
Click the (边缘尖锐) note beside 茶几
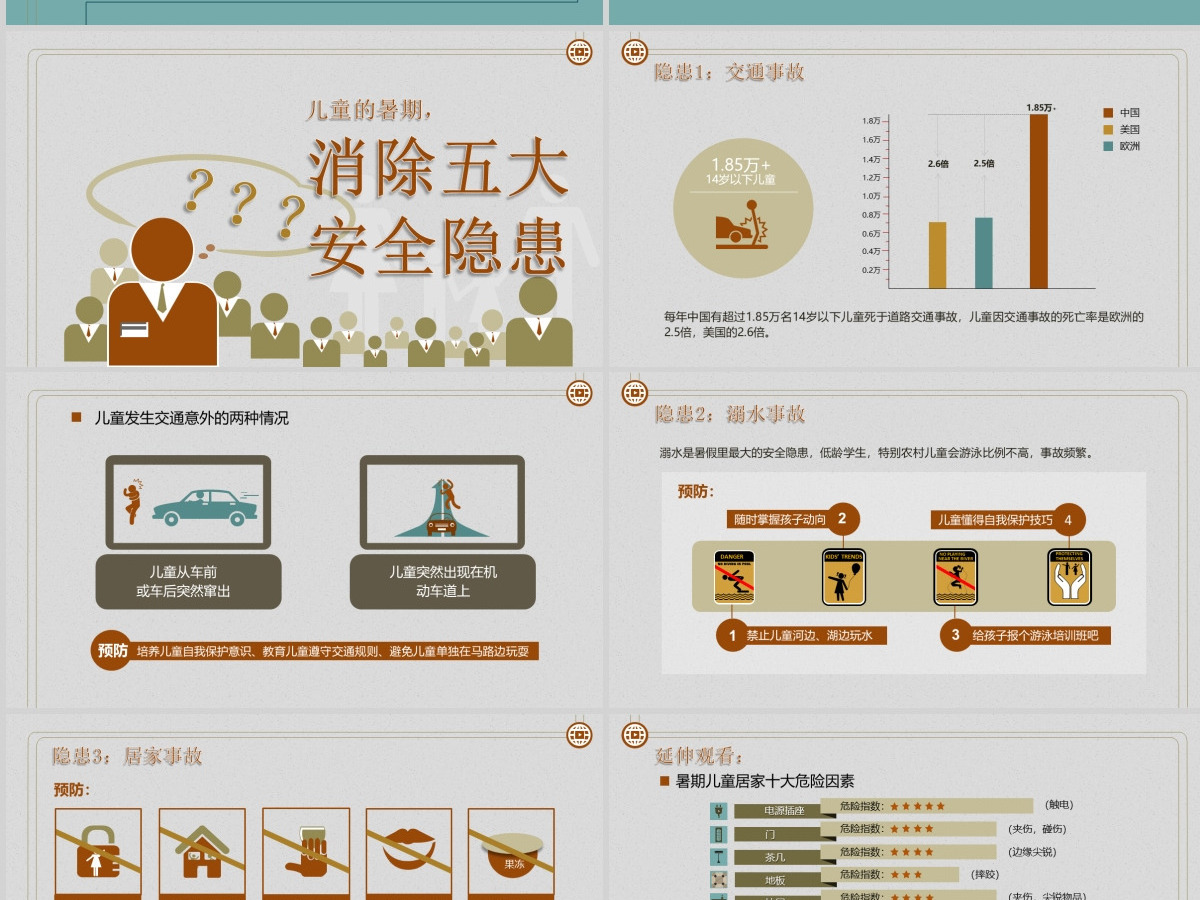1032,852
